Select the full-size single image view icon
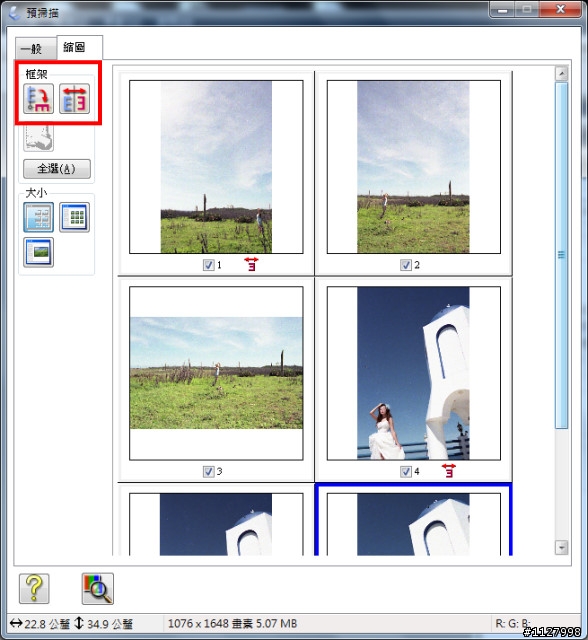The image size is (588, 640). (x=38, y=253)
